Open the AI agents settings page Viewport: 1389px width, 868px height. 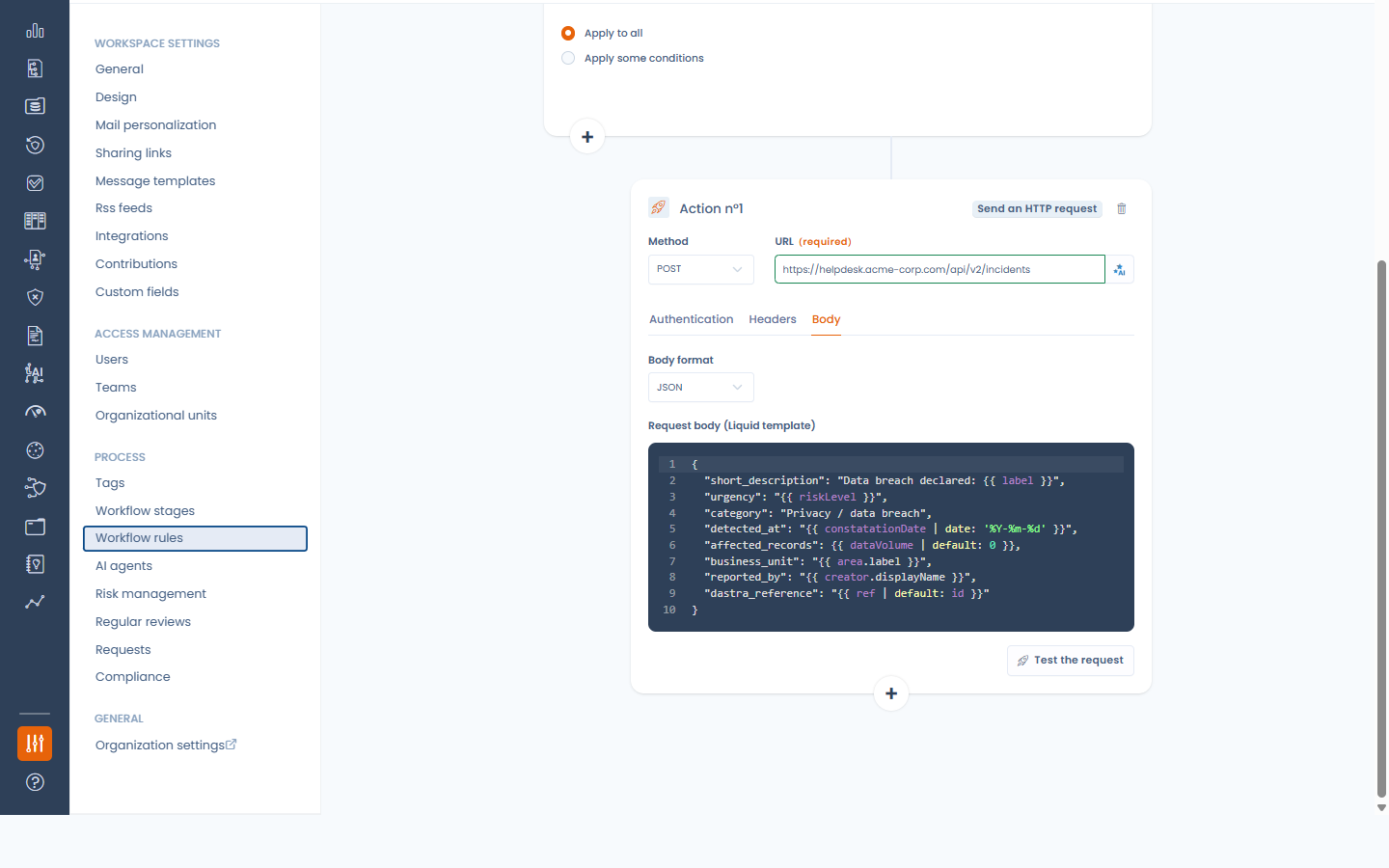coord(123,566)
